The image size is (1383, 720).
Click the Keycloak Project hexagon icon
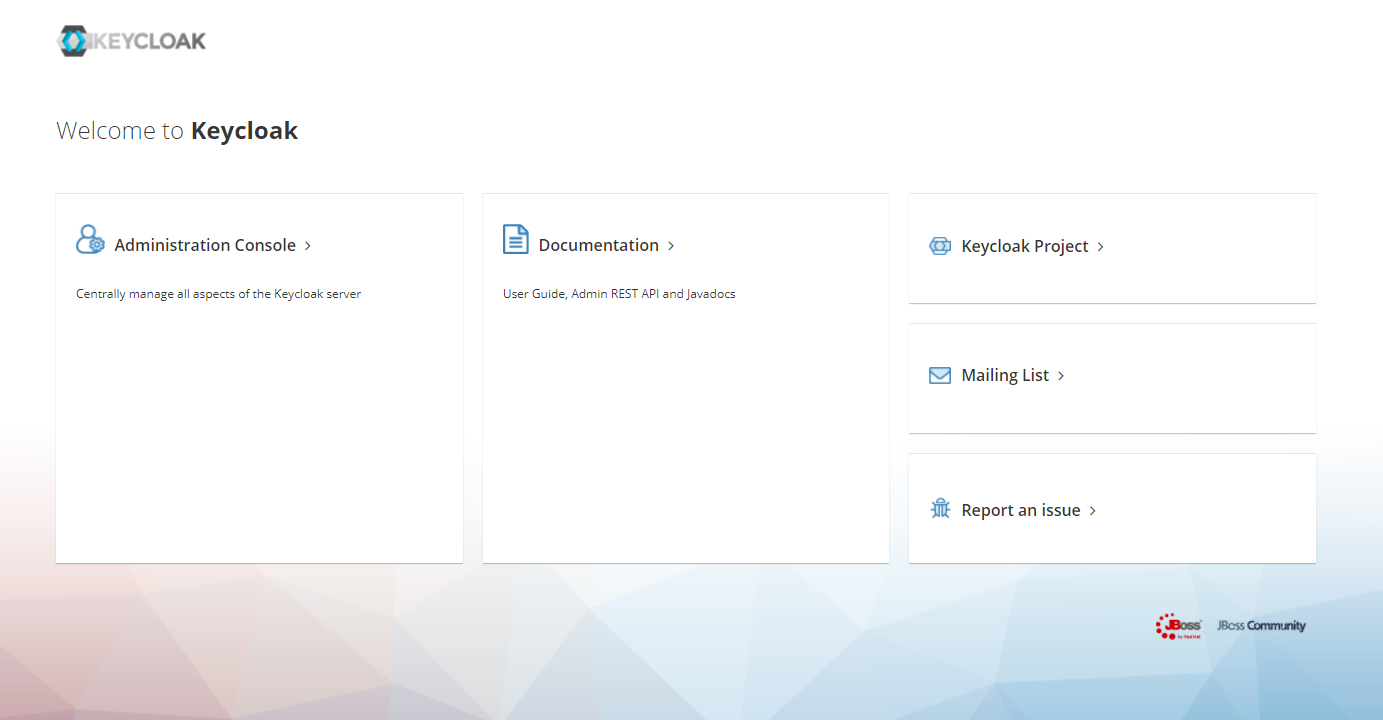click(x=939, y=246)
